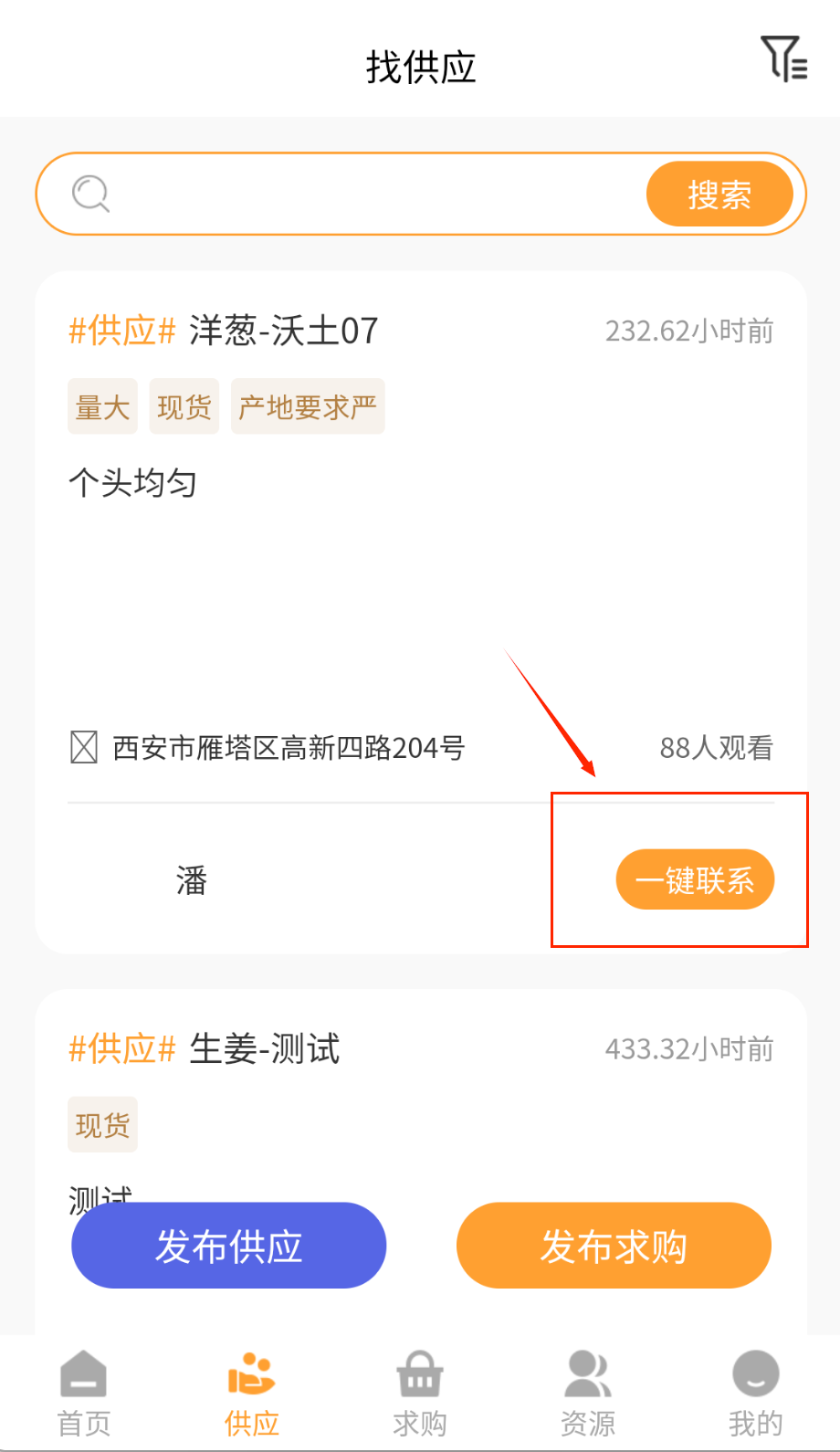Tap the home icon in bottom bar

tap(83, 1374)
